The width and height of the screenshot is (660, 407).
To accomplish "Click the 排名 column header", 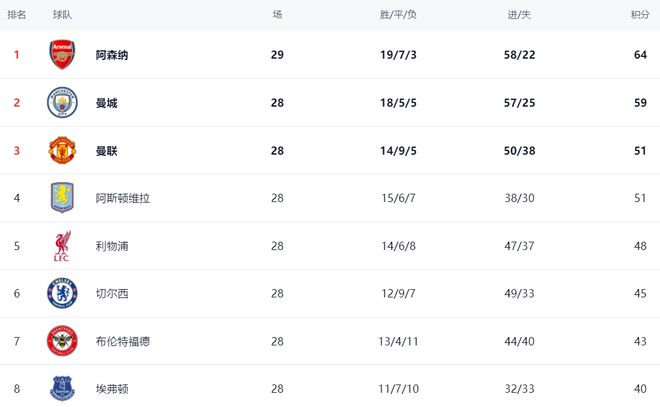I will tap(17, 15).
